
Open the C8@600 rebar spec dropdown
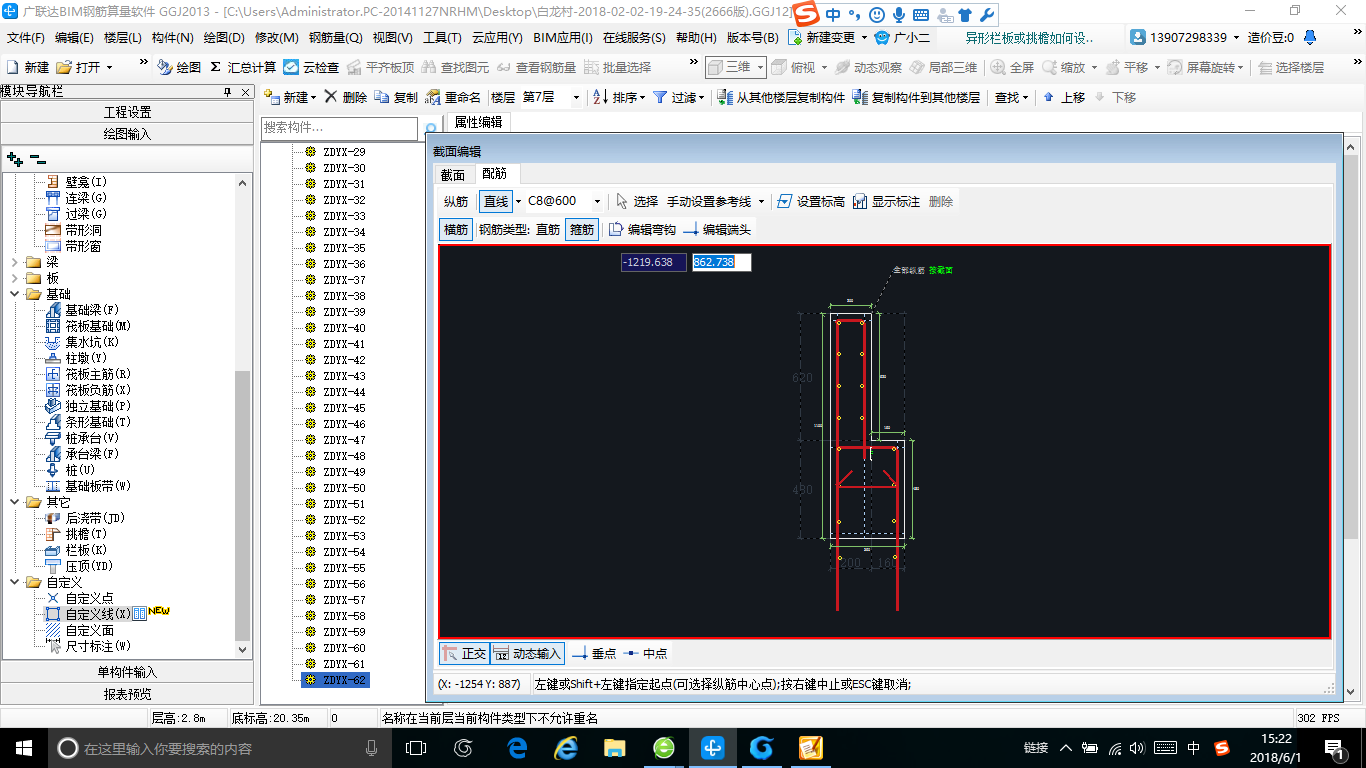click(x=597, y=201)
